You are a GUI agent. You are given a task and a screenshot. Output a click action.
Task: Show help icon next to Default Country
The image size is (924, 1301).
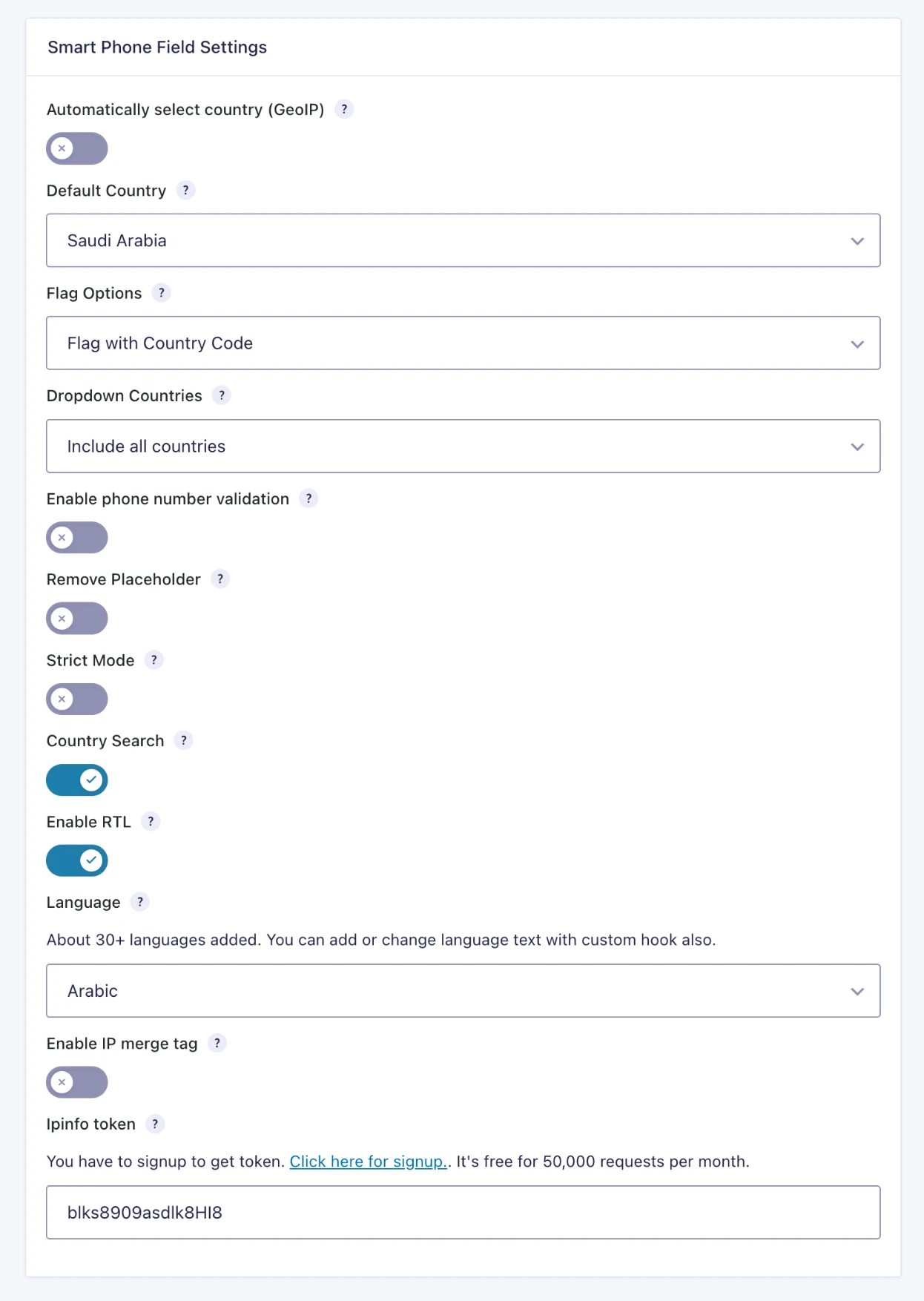pyautogui.click(x=185, y=190)
